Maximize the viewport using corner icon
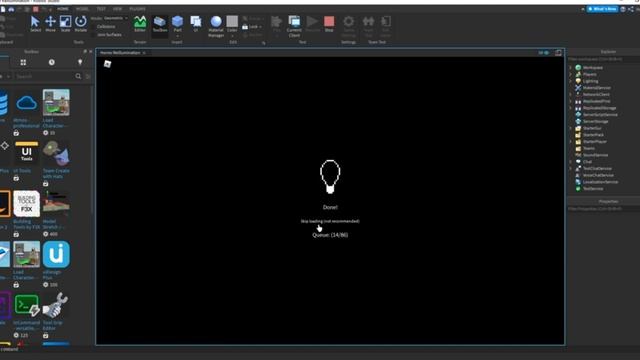The width and height of the screenshot is (640, 360). pyautogui.click(x=558, y=53)
